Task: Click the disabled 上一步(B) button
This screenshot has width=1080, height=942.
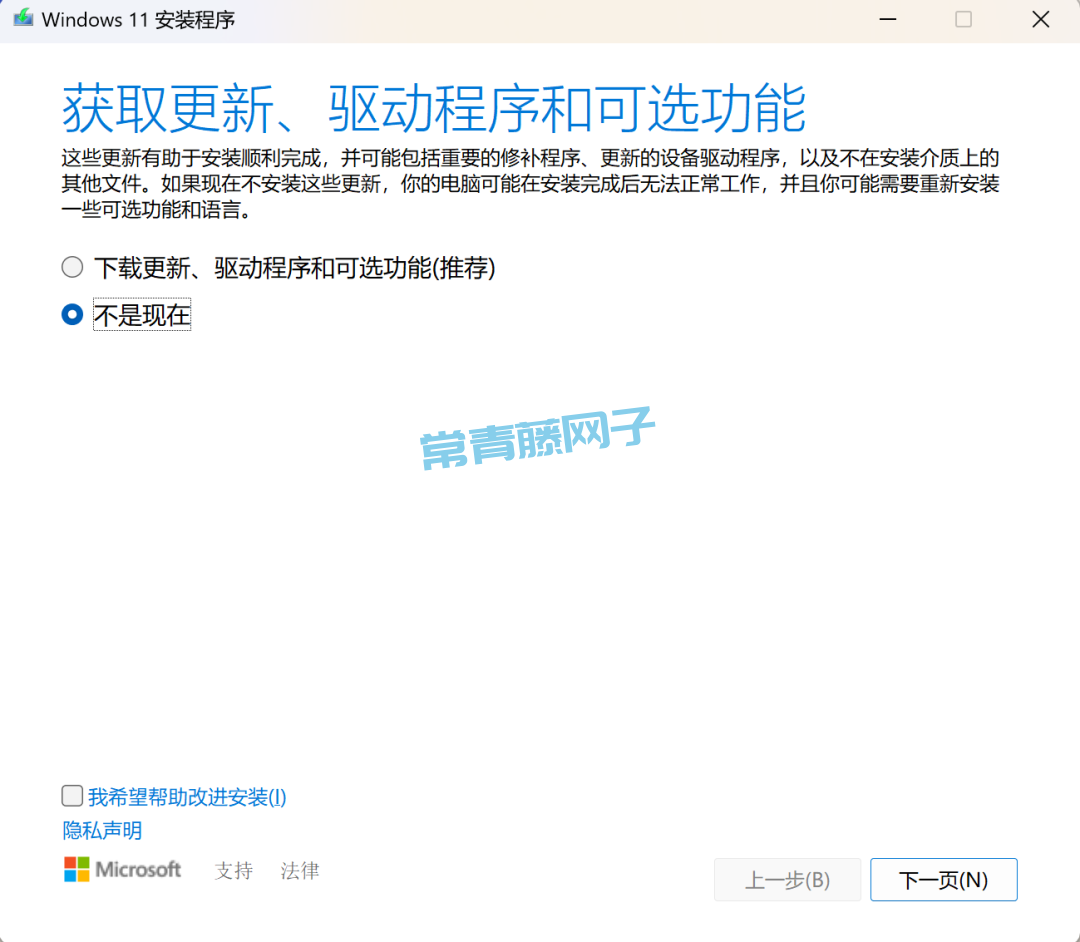Action: pyautogui.click(x=787, y=880)
